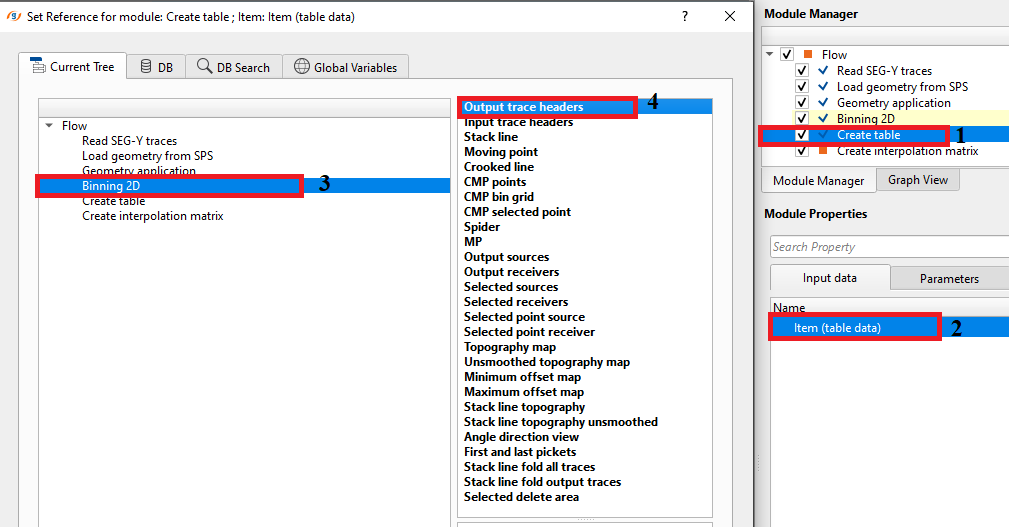Choose Stack line fold output traces item
Viewport: 1009px width, 527px height.
coord(542,482)
